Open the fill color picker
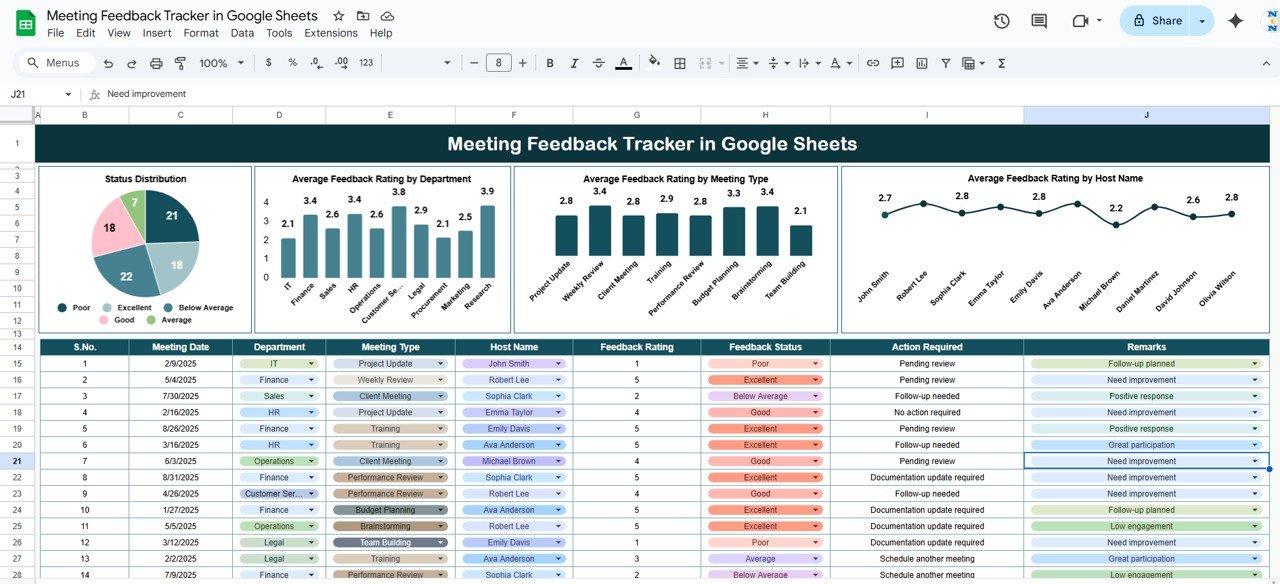Image resolution: width=1280 pixels, height=584 pixels. point(654,63)
